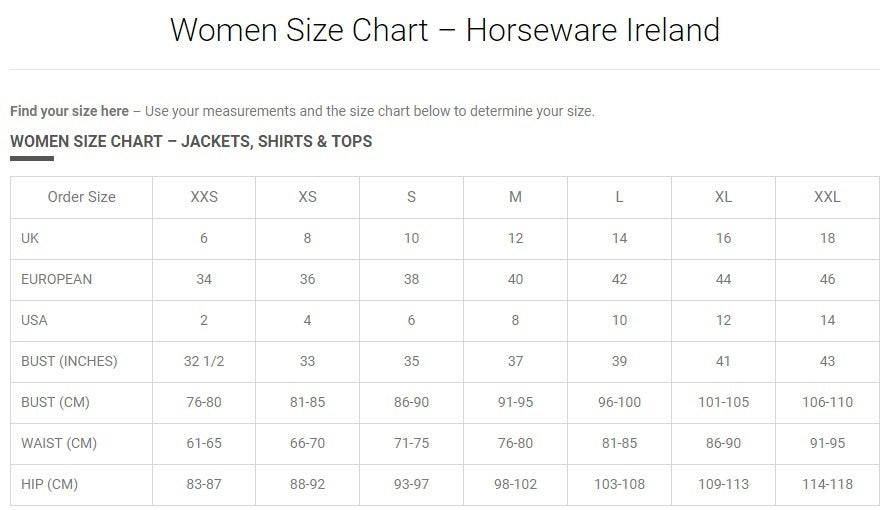Select the XXL column header
This screenshot has width=889, height=510.
(827, 197)
